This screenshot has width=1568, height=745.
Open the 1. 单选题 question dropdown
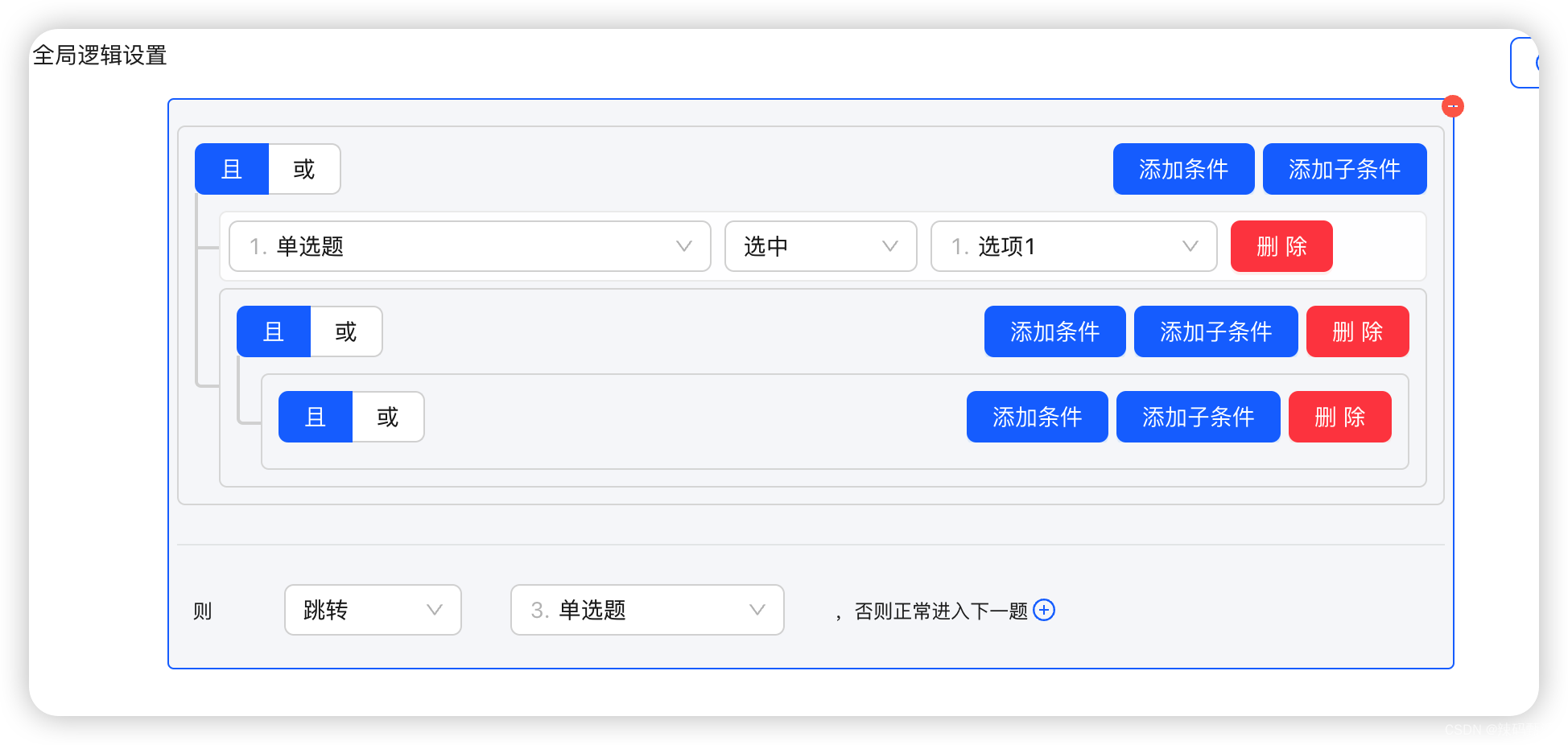tap(470, 246)
